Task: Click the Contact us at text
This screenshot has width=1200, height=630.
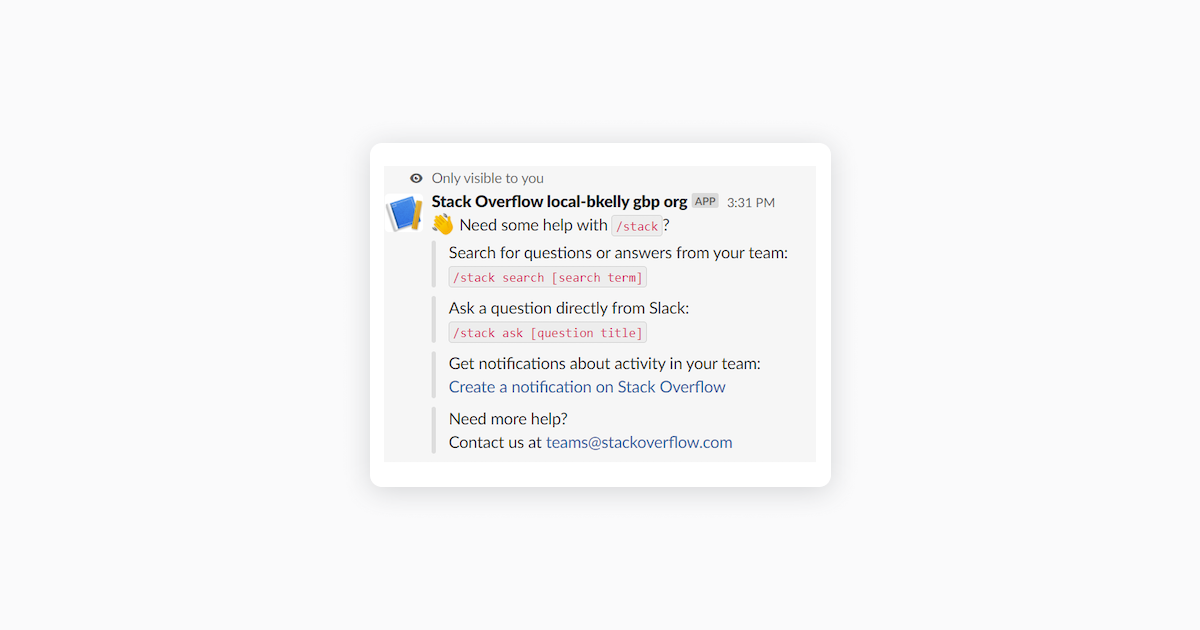Action: coord(495,442)
